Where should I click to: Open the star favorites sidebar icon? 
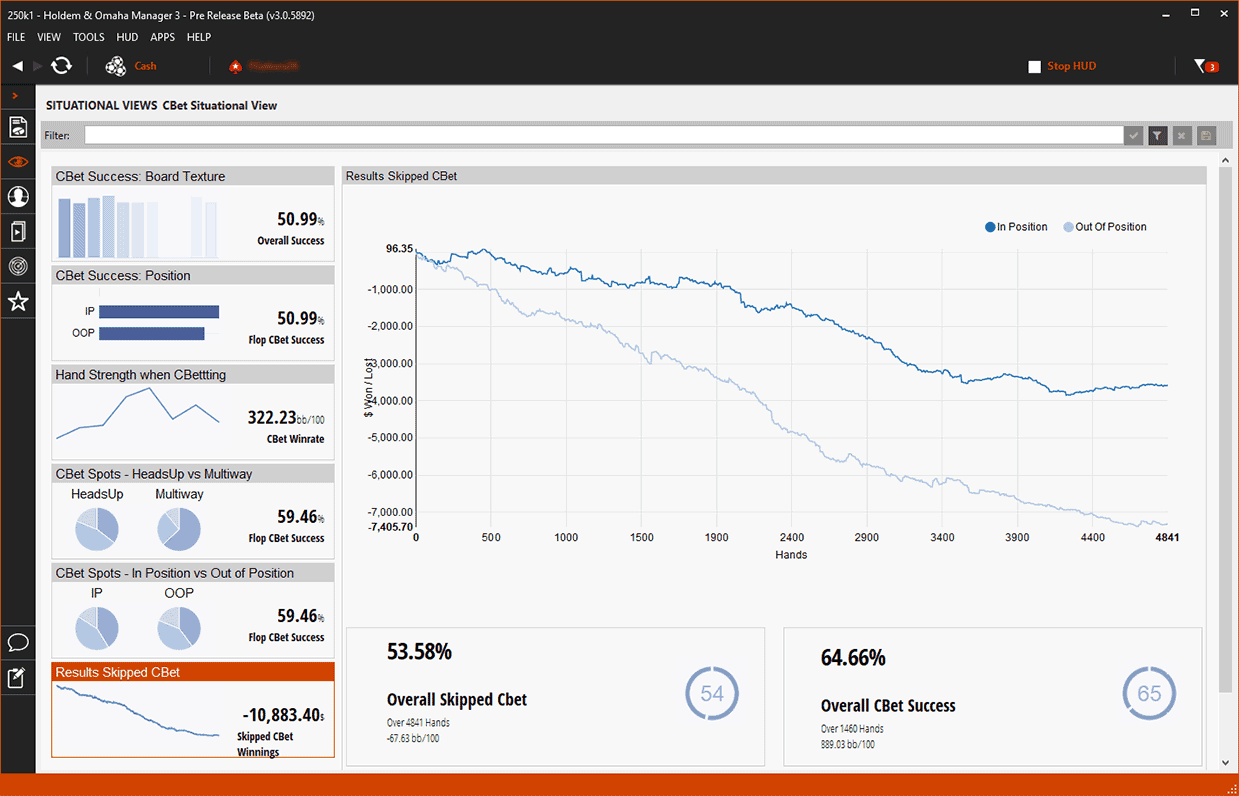[17, 301]
